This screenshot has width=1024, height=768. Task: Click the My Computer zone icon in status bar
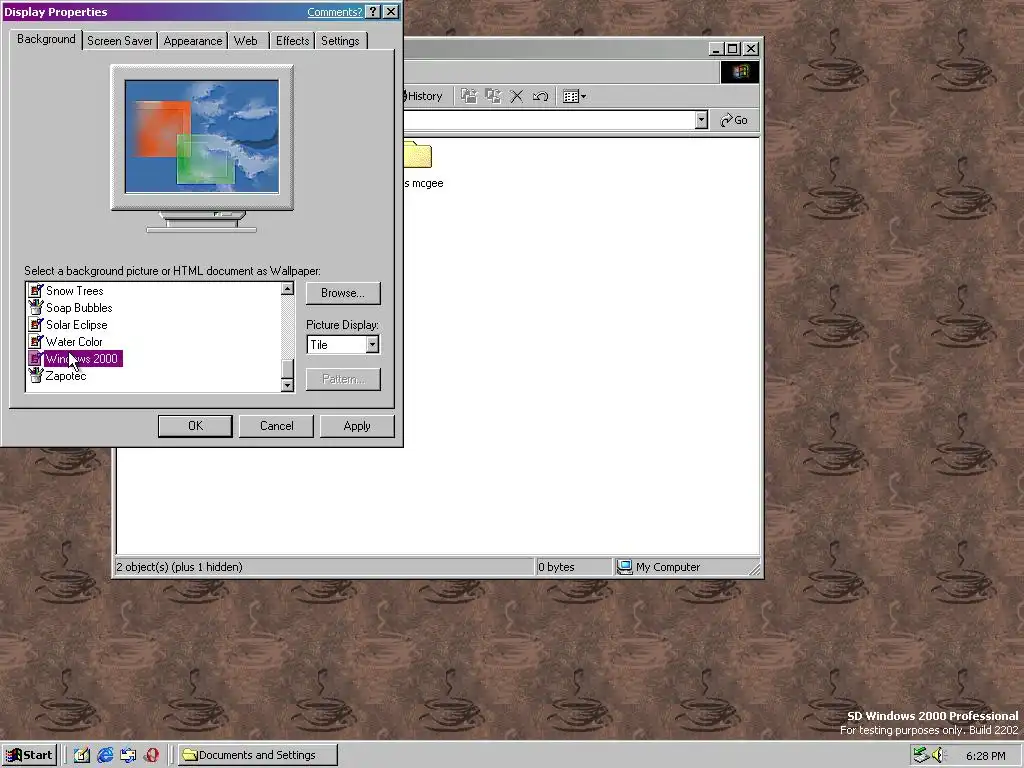point(624,567)
